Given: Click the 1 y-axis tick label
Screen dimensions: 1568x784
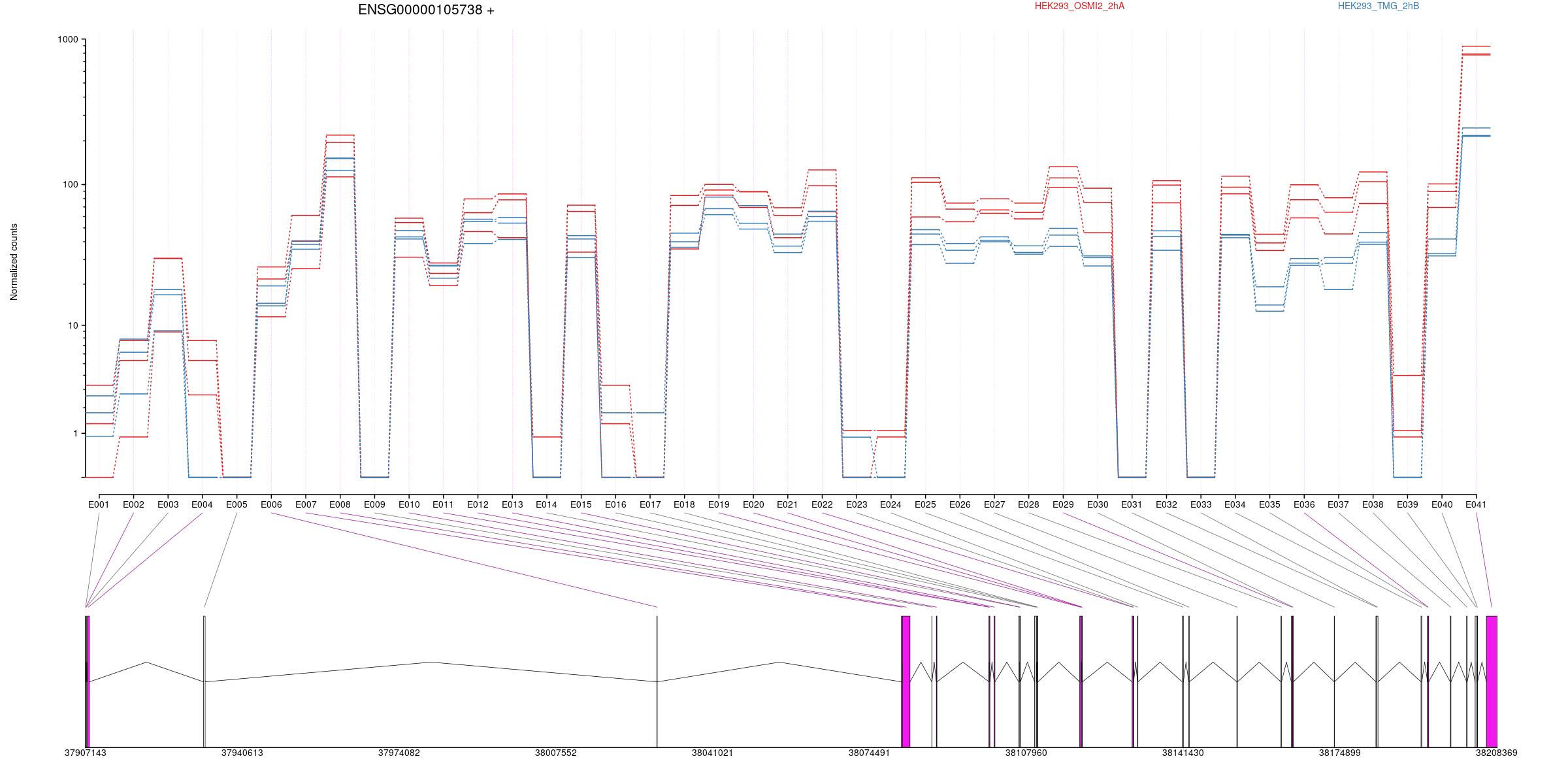Looking at the screenshot, I should pyautogui.click(x=76, y=434).
